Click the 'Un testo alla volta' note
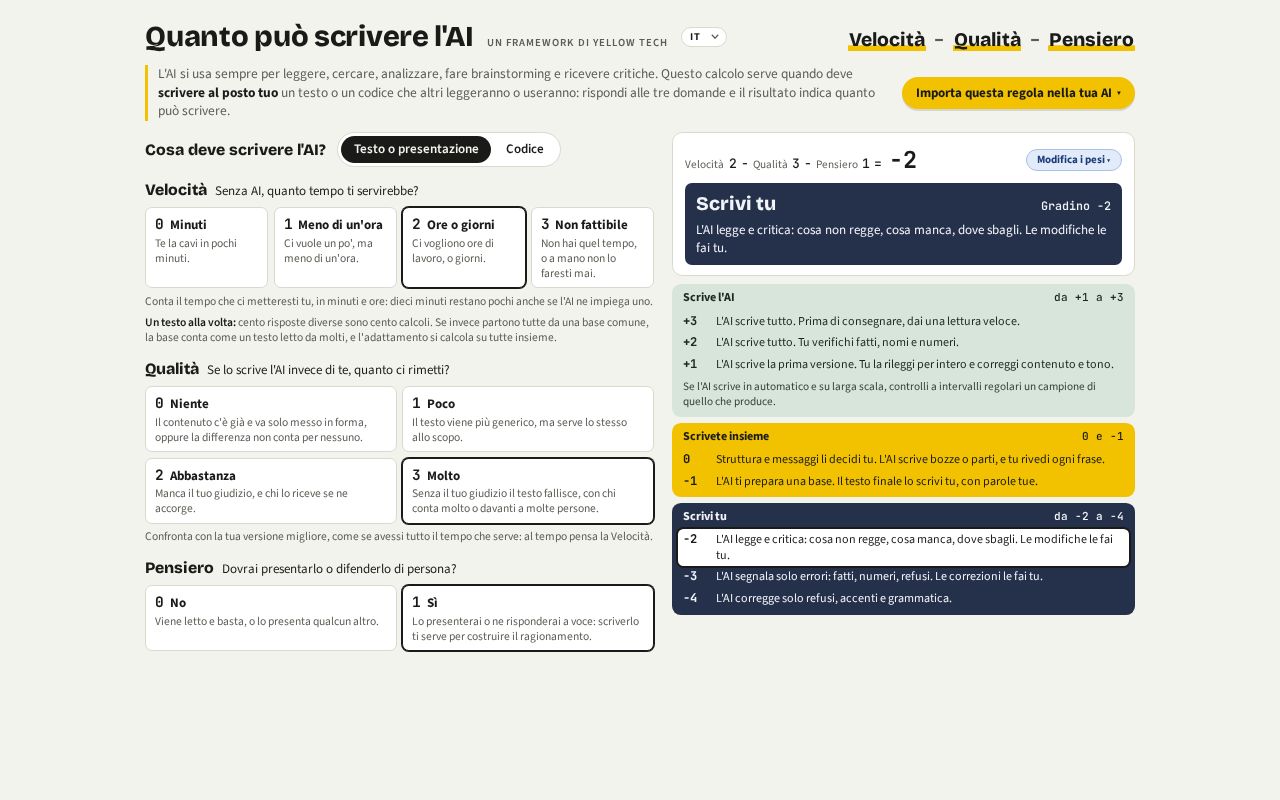The height and width of the screenshot is (800, 1280). [x=399, y=330]
